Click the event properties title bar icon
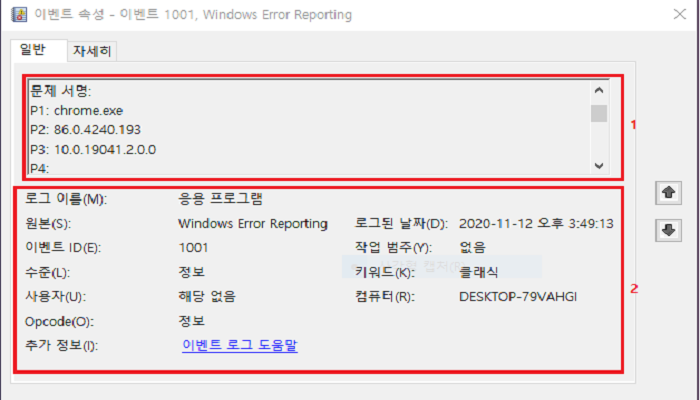Screen dimensions: 700x400 [x=18, y=15]
